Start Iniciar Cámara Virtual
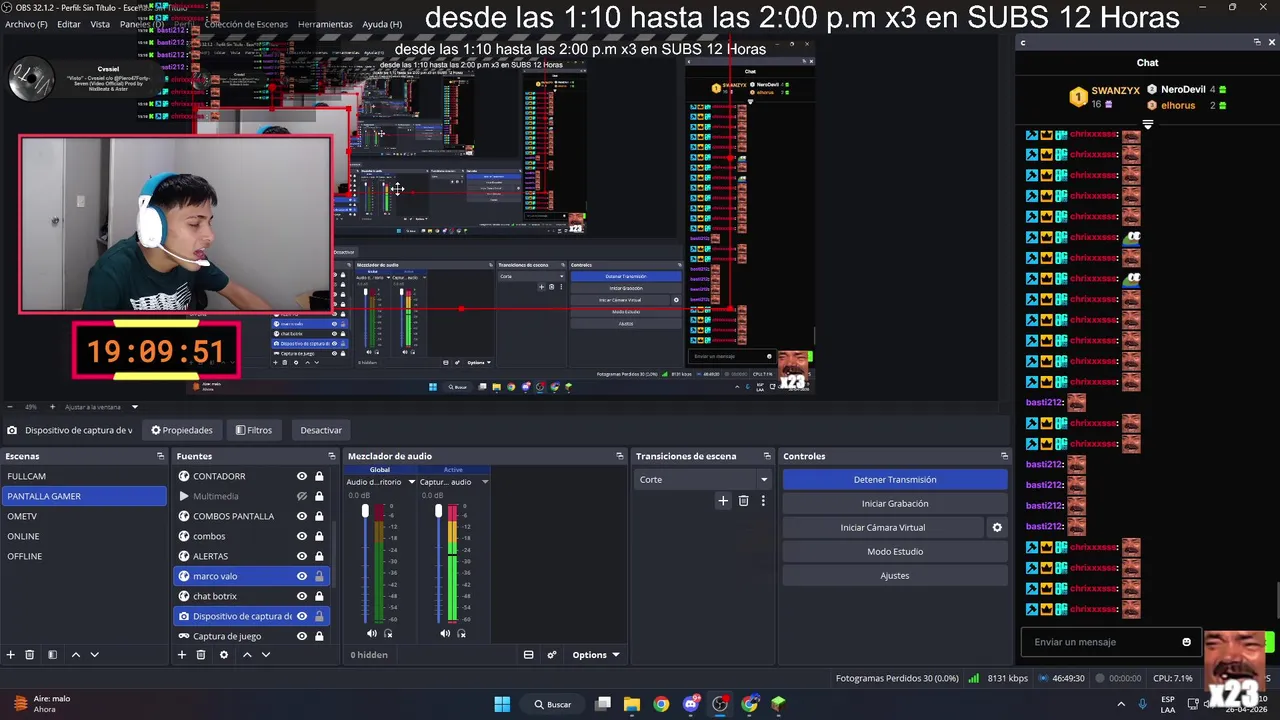The height and width of the screenshot is (720, 1280). point(883,528)
